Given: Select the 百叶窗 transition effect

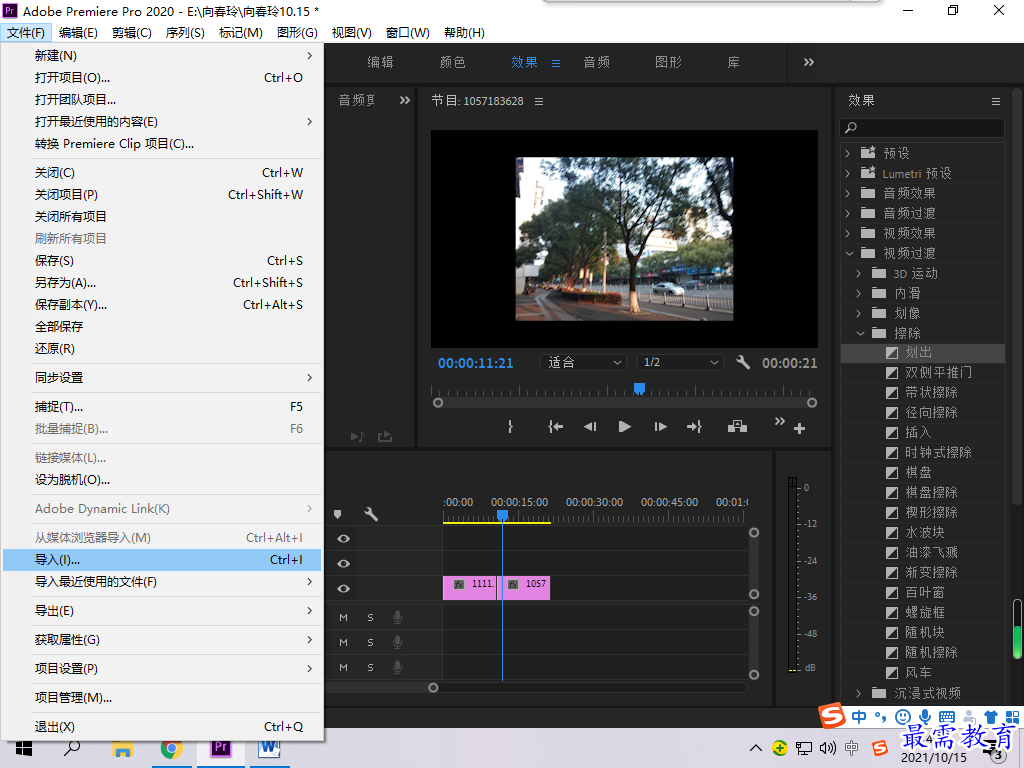Looking at the screenshot, I should [x=925, y=592].
